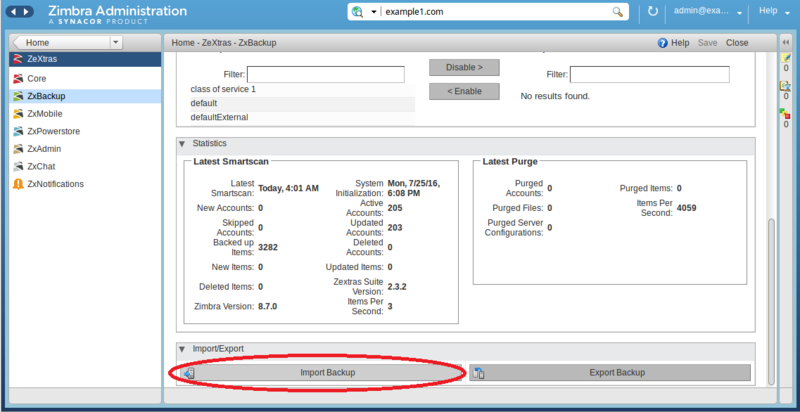Click the bottom right sidebar status icon

pos(786,114)
